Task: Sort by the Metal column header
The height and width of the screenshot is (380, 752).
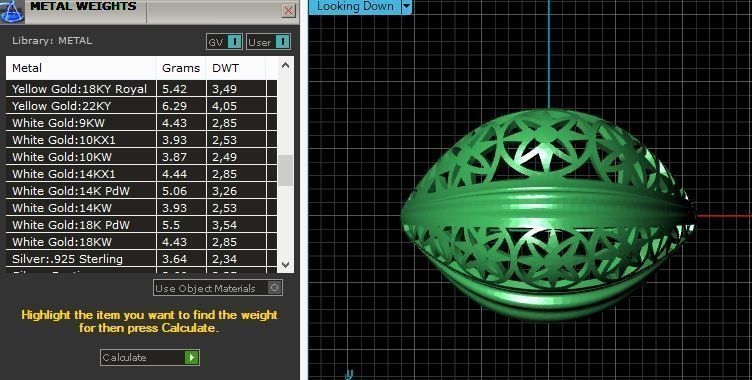Action: pos(81,68)
